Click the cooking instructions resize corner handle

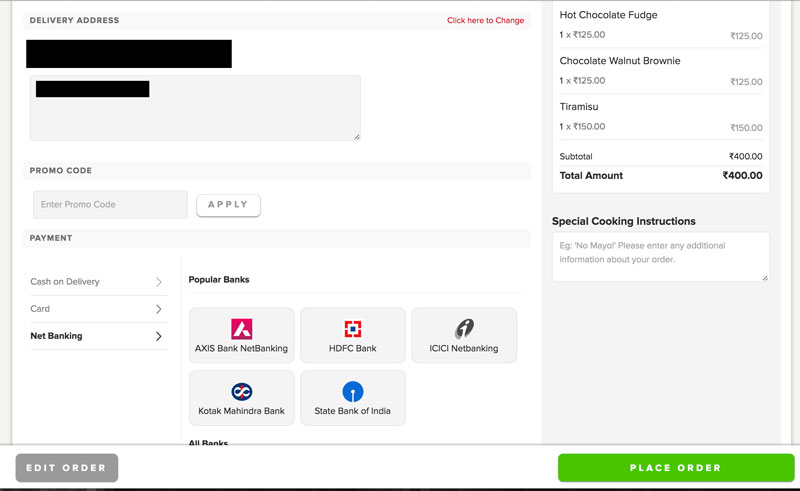(765, 278)
